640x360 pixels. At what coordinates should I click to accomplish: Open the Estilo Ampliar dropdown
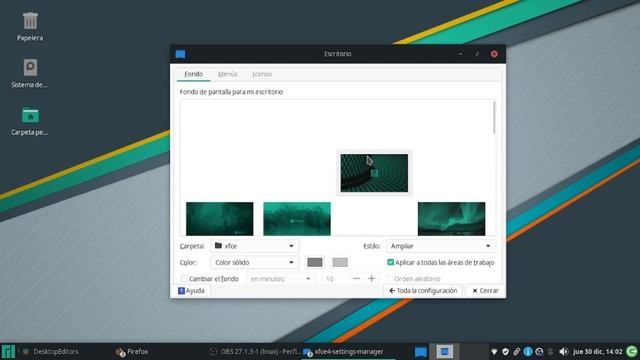point(440,246)
